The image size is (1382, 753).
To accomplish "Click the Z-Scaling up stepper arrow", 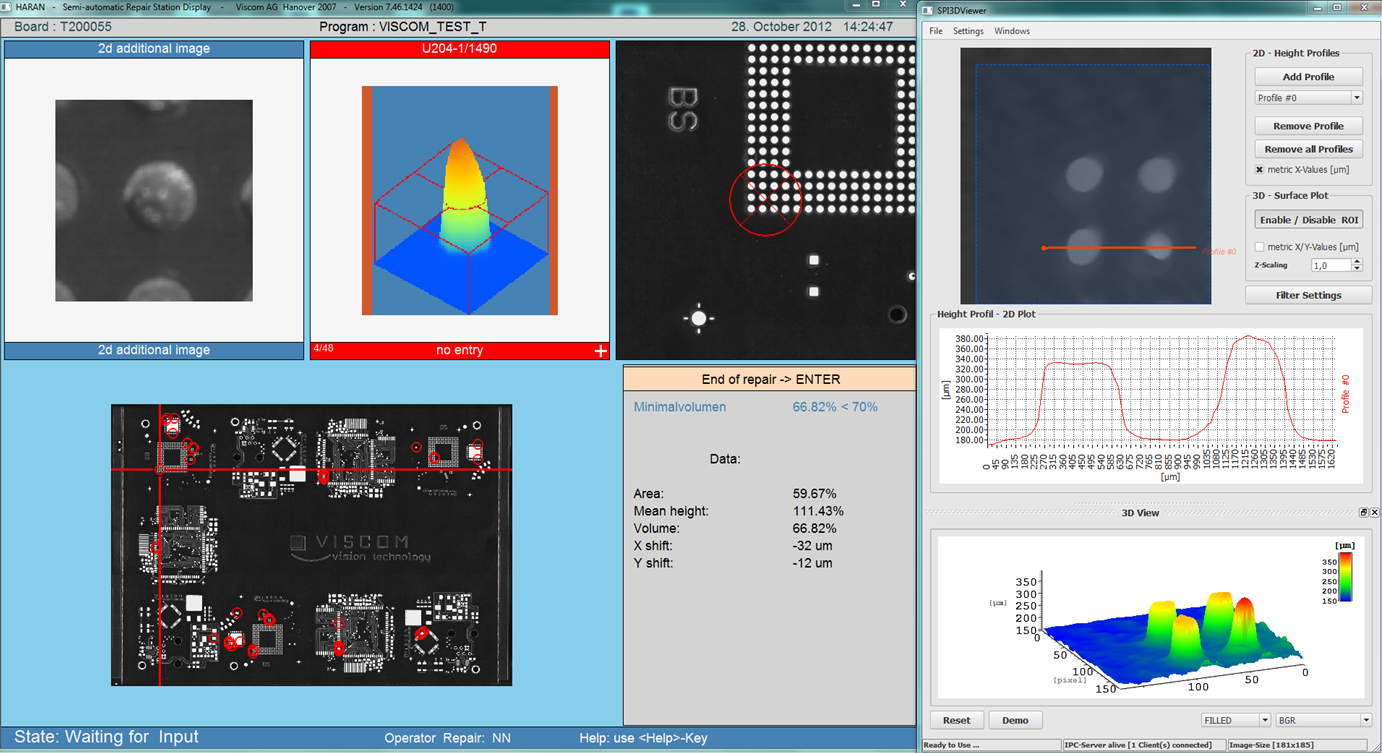I will (x=1356, y=261).
